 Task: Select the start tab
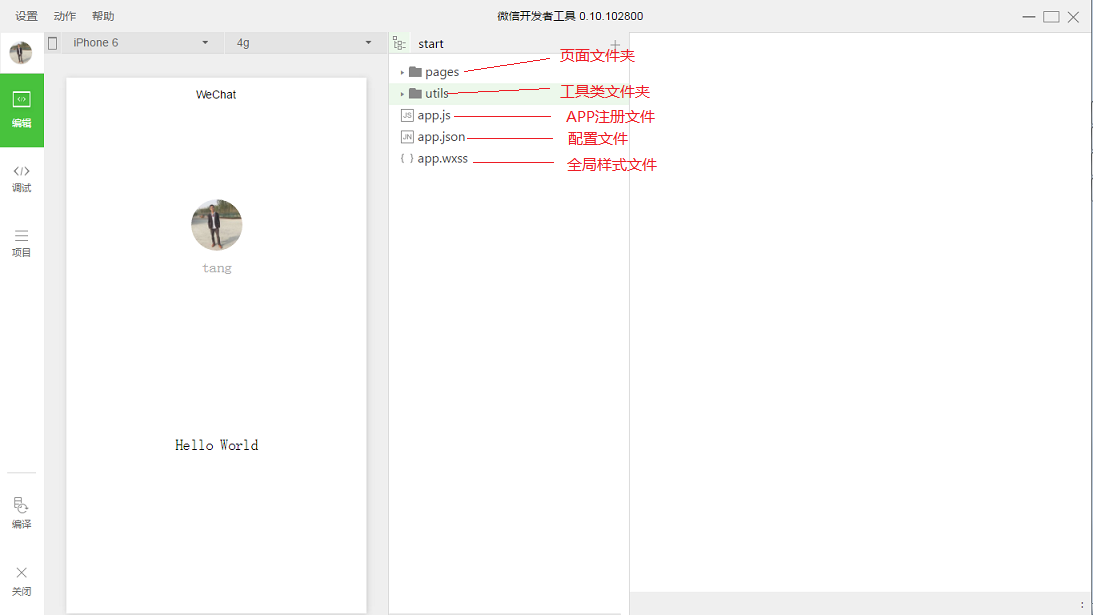click(430, 43)
